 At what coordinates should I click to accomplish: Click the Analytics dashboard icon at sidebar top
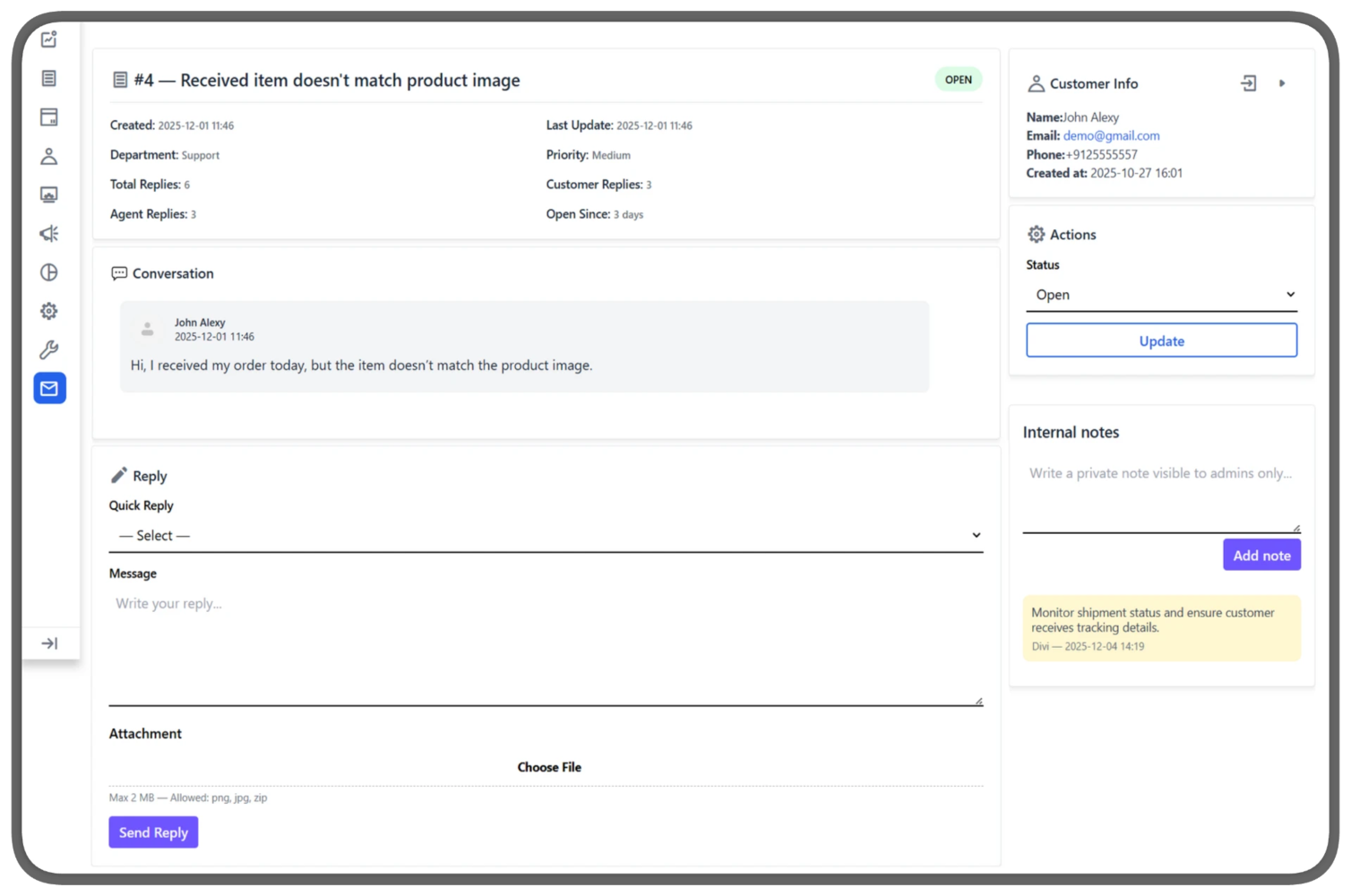(x=49, y=39)
